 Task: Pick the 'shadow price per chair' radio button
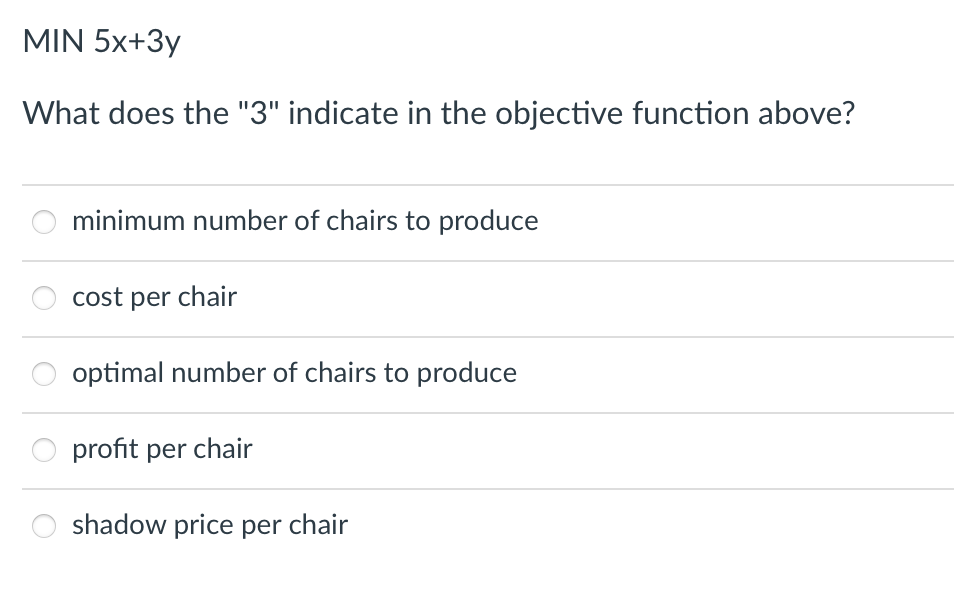click(44, 526)
